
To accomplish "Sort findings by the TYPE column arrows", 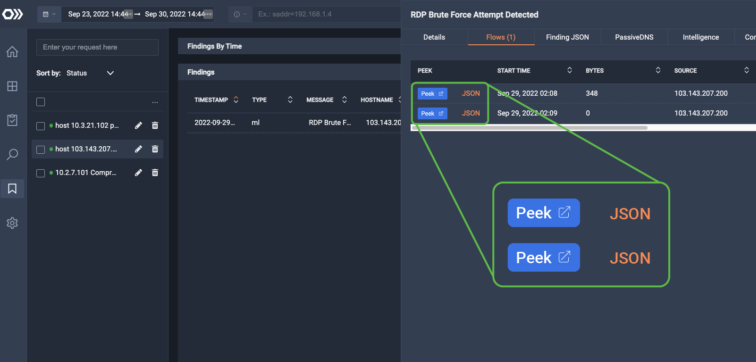I will point(290,100).
